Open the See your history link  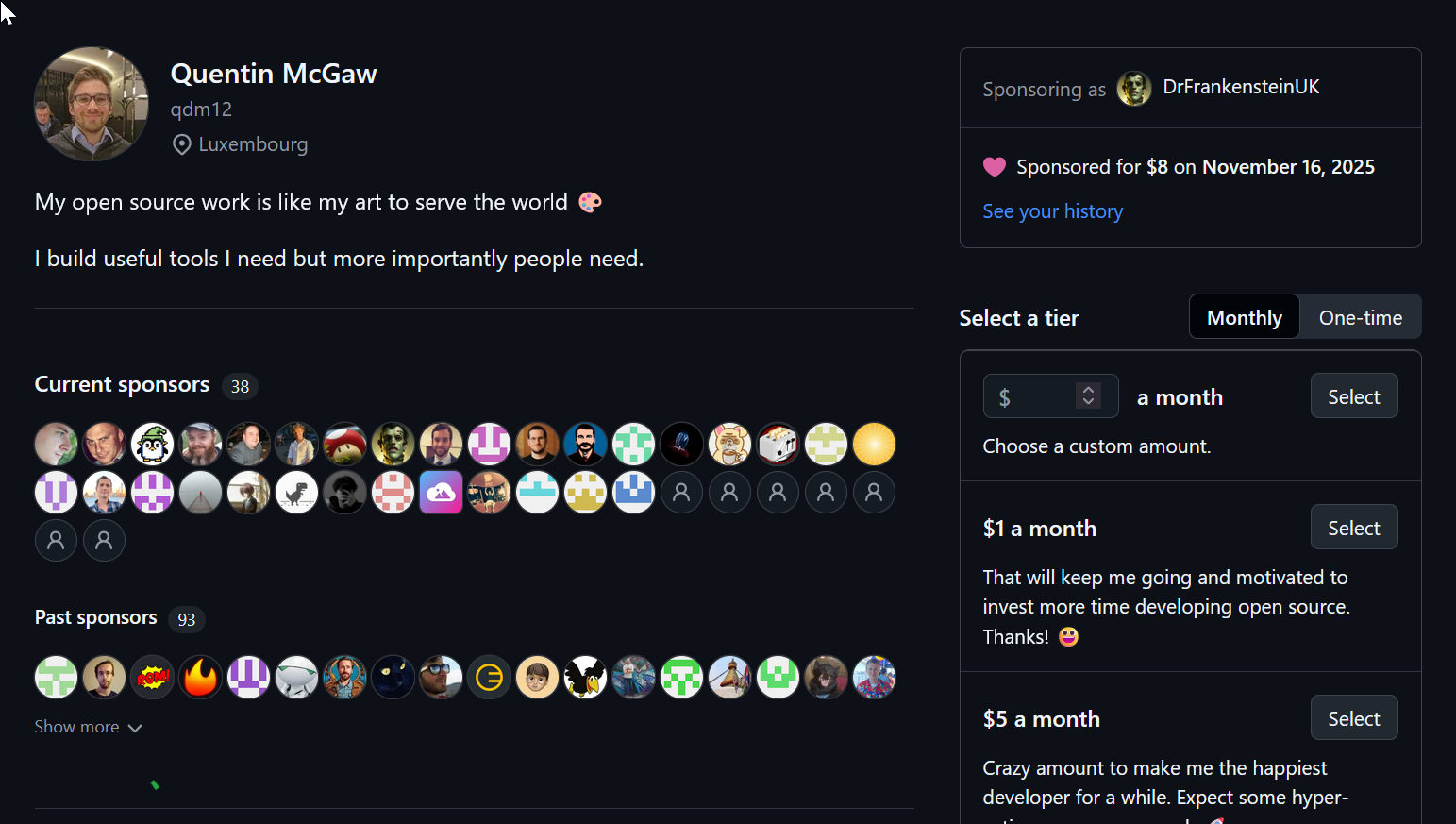(x=1052, y=211)
